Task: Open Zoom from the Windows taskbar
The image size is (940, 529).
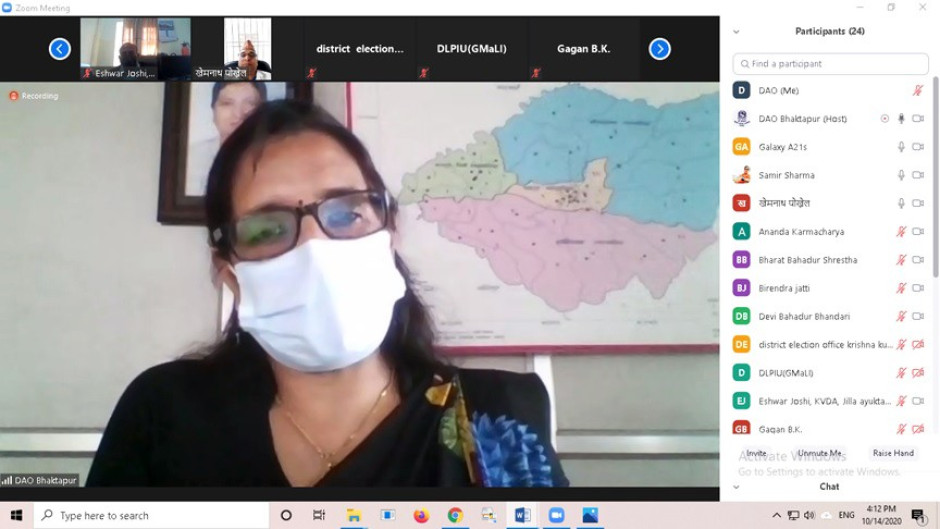Action: 556,515
